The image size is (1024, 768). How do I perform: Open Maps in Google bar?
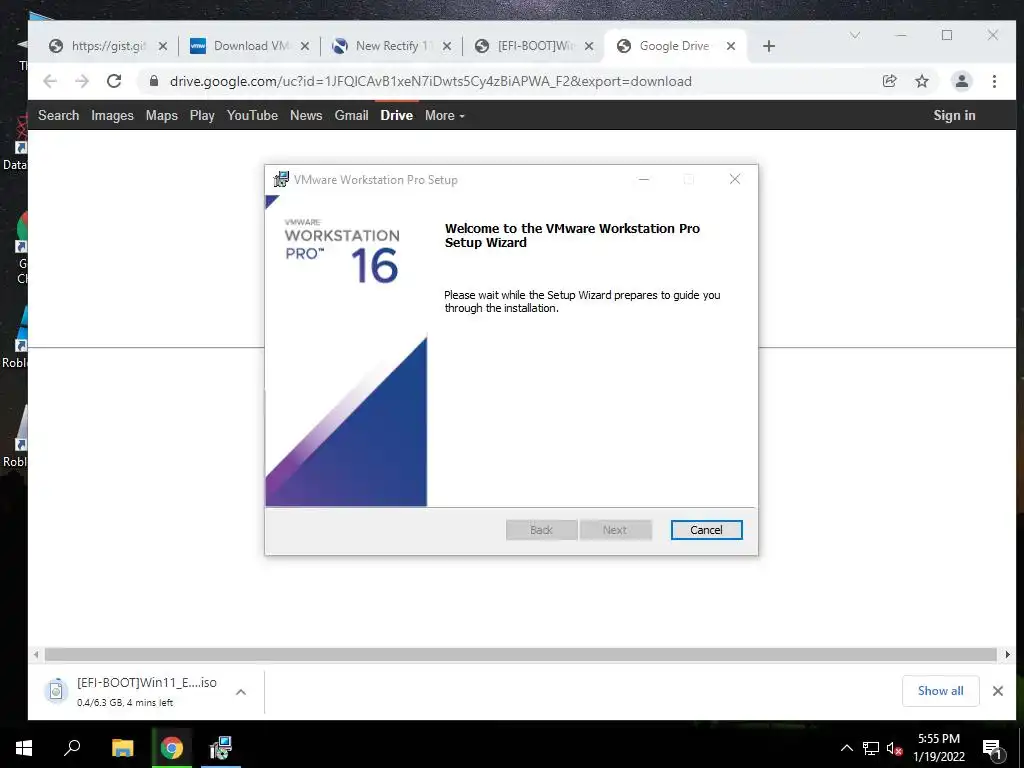click(x=161, y=115)
